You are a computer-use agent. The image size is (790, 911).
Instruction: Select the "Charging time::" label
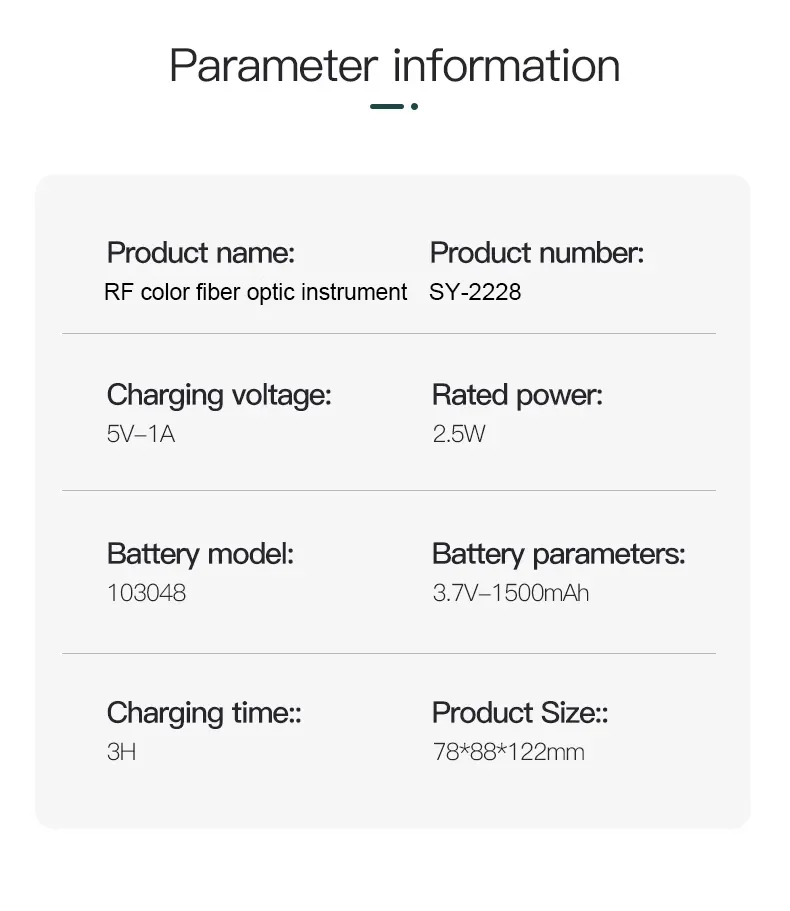[x=204, y=713]
